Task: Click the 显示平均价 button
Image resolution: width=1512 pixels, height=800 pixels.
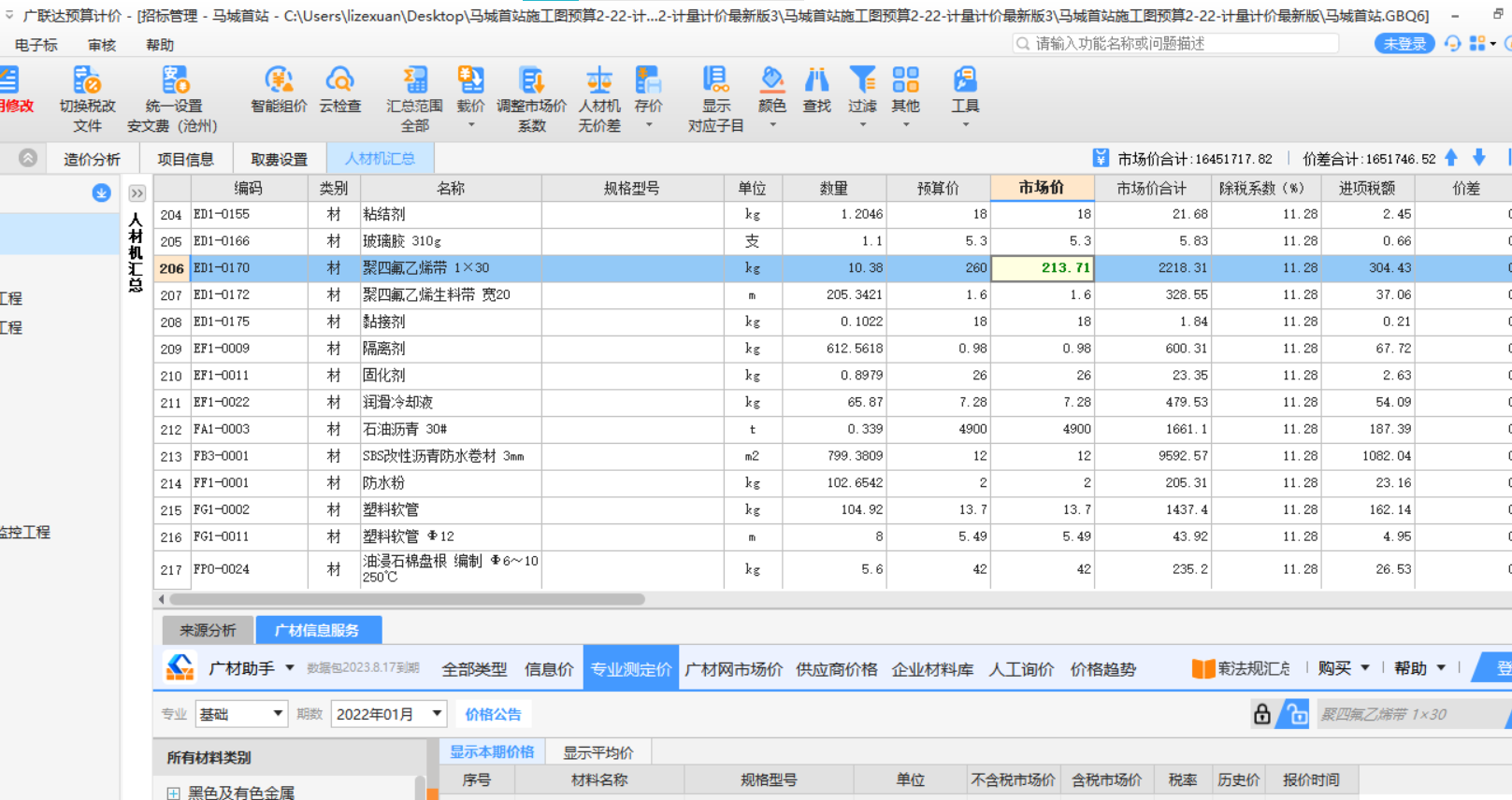Action: [x=598, y=752]
